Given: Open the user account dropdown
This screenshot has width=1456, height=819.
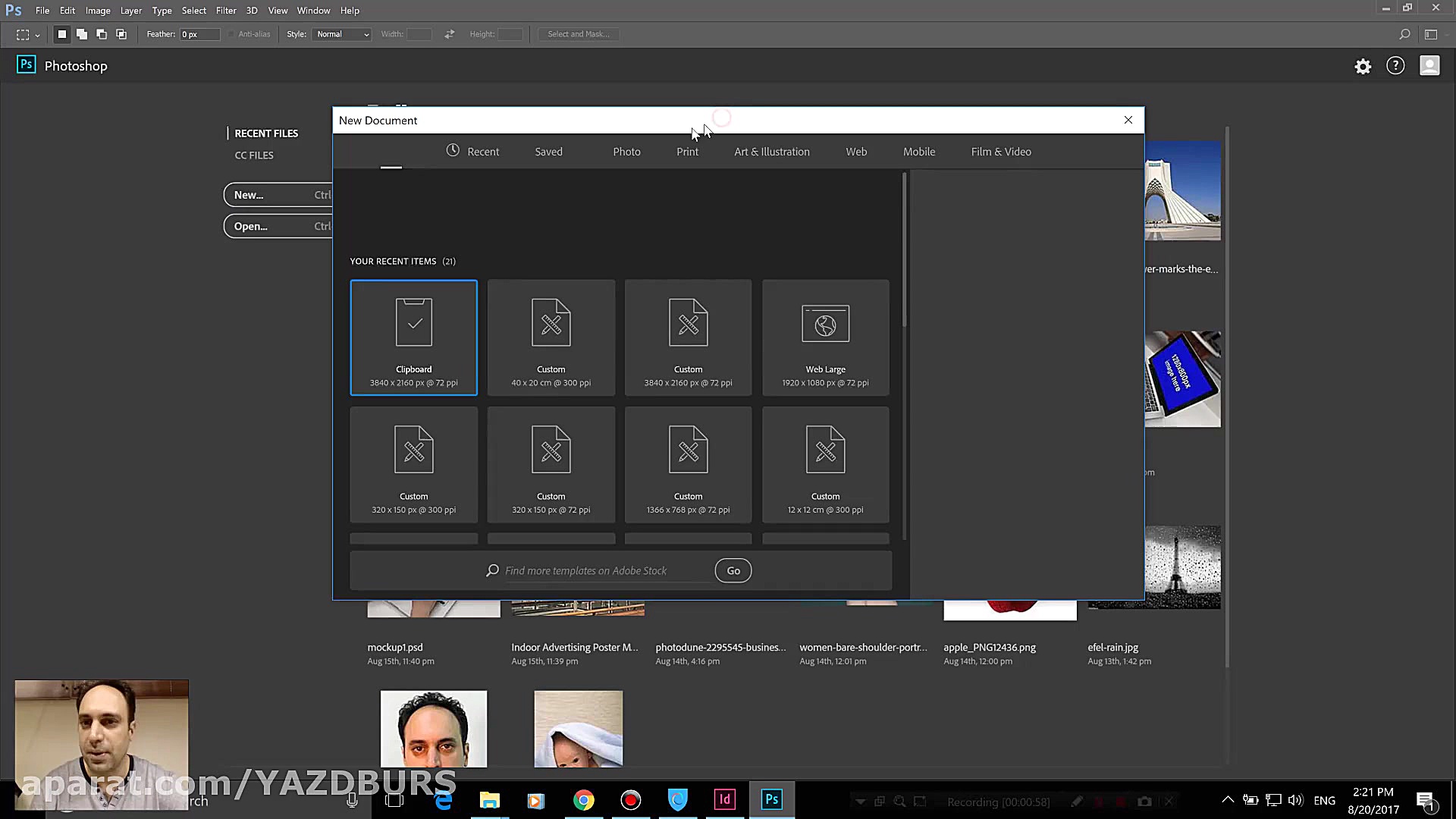Looking at the screenshot, I should coord(1429,66).
